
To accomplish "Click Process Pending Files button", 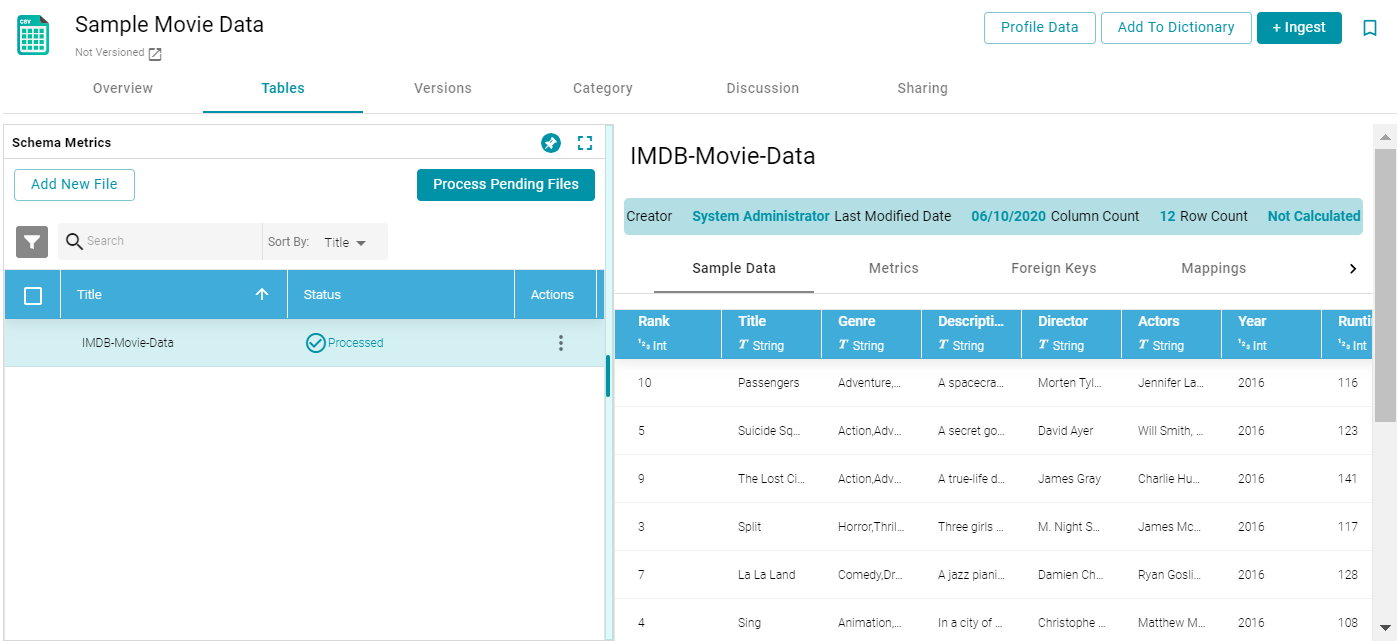I will pos(506,185).
